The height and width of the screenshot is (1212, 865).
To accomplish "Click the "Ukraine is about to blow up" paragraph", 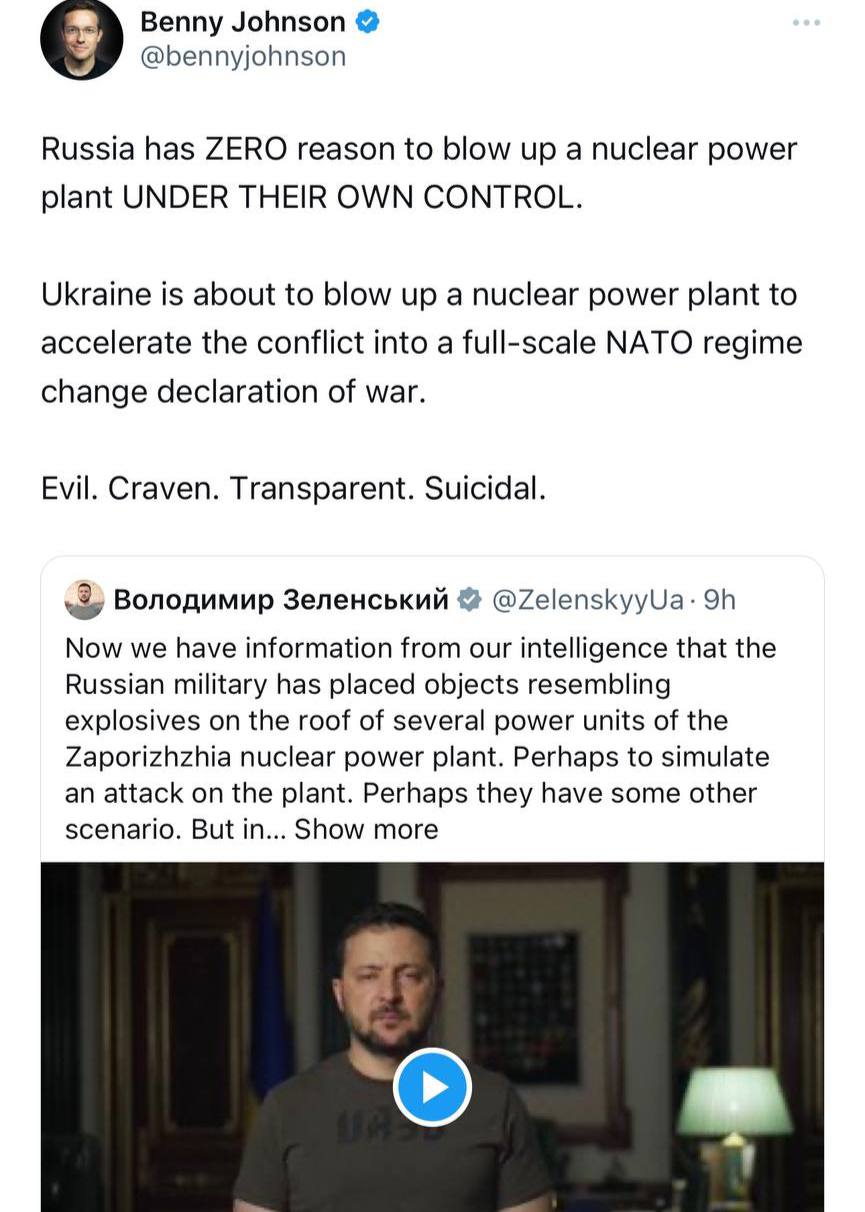I will [420, 342].
